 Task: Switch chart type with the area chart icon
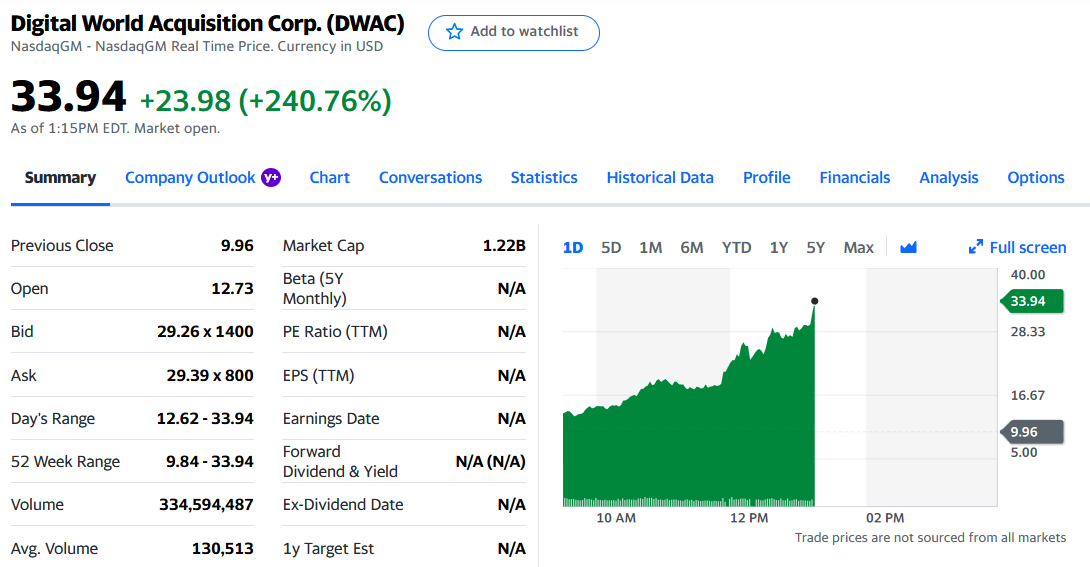click(x=908, y=247)
